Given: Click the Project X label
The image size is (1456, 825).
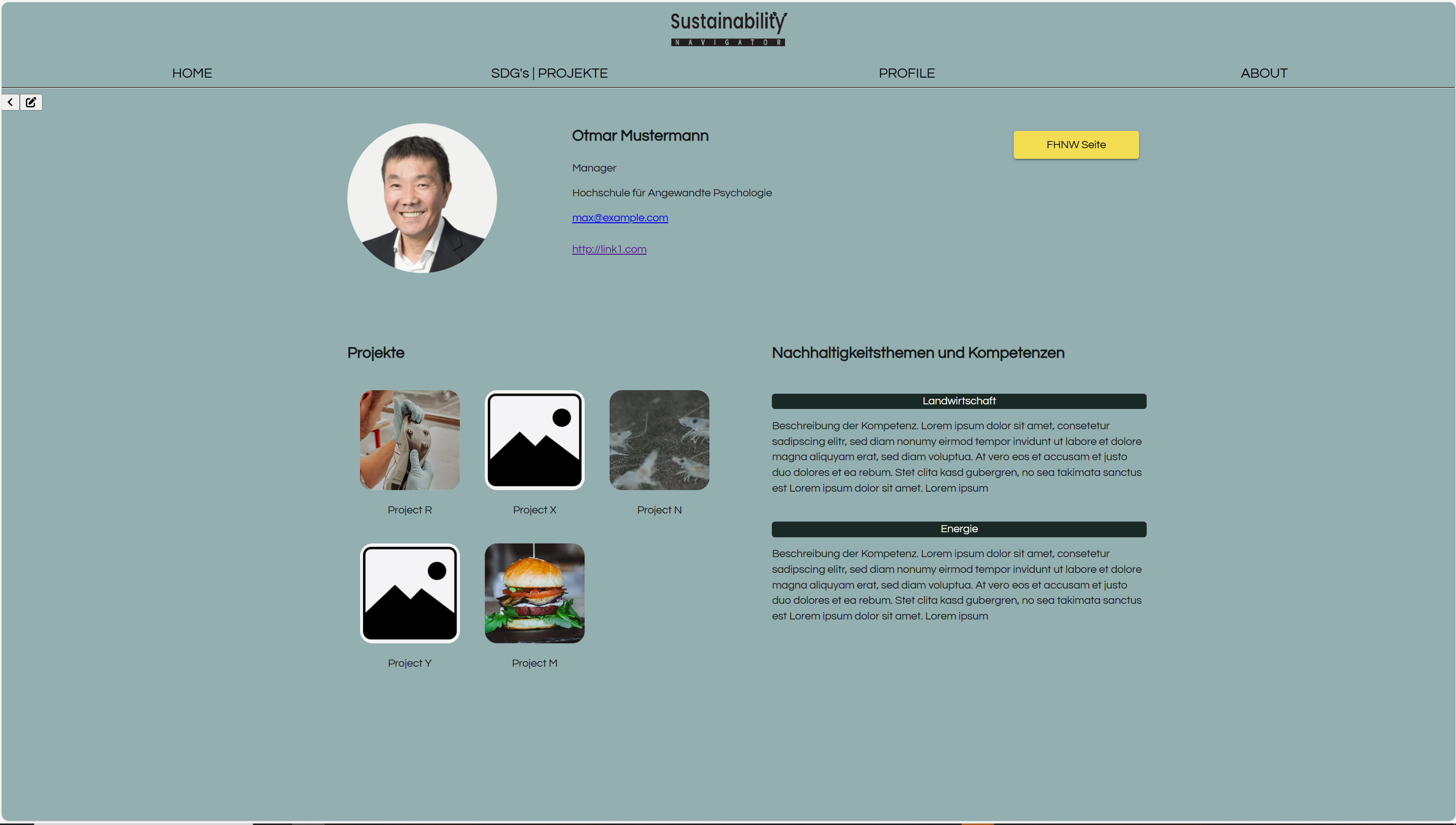Looking at the screenshot, I should coord(534,510).
